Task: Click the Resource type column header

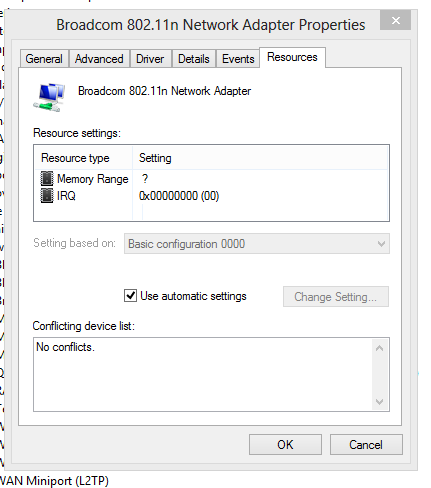Action: tap(83, 158)
